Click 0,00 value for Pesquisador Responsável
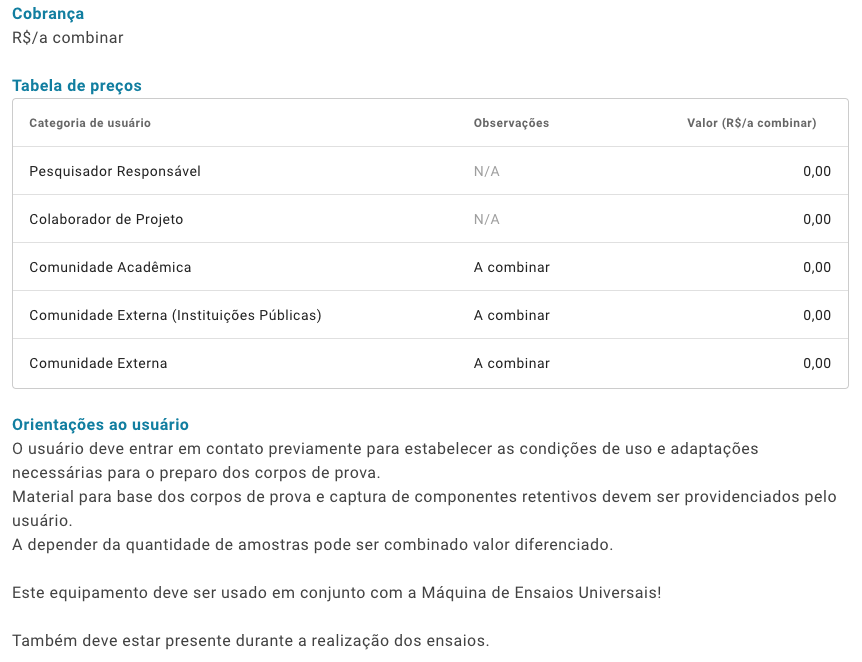This screenshot has width=862, height=662. pos(817,172)
